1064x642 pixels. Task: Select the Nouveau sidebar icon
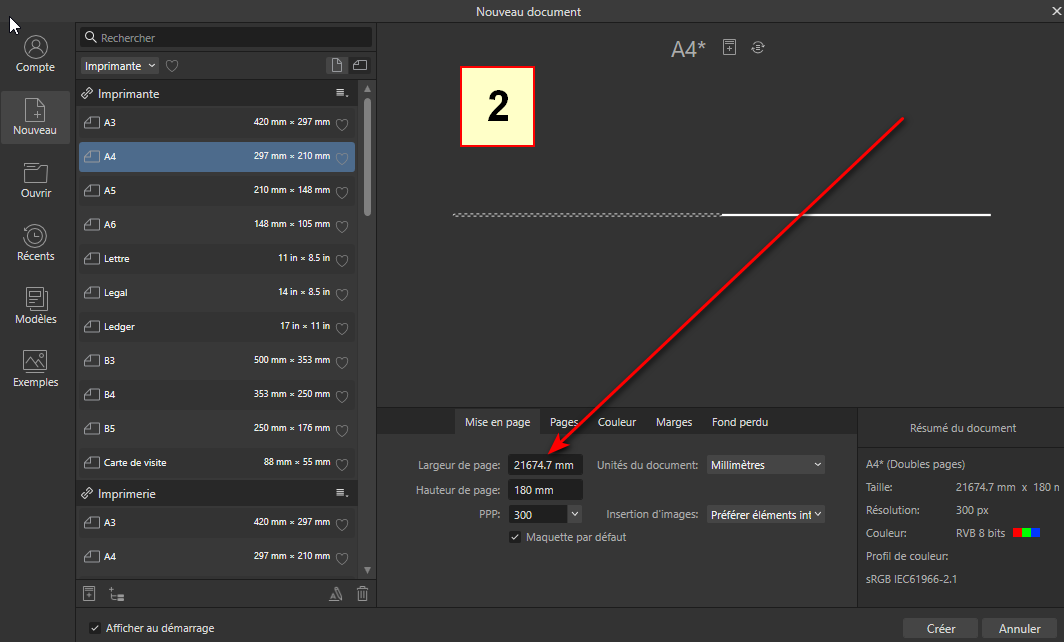click(35, 117)
